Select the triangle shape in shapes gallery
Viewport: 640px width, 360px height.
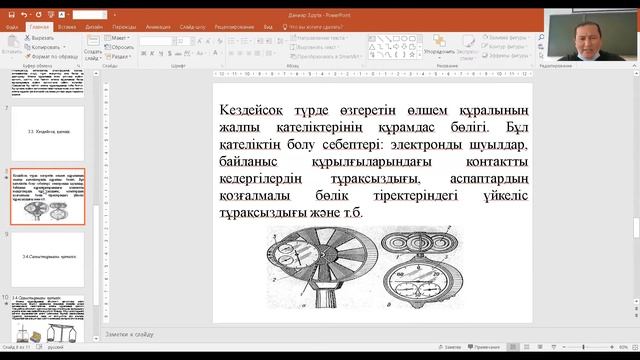pyautogui.click(x=372, y=47)
